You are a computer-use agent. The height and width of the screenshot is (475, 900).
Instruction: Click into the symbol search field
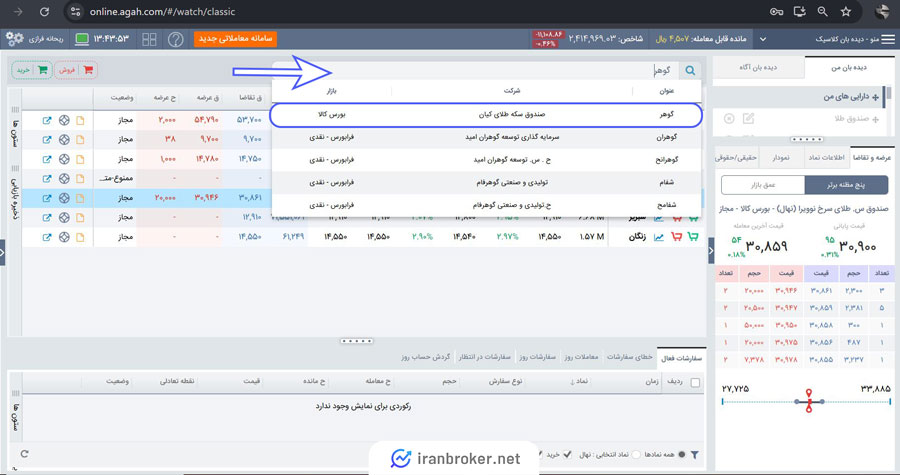point(476,70)
